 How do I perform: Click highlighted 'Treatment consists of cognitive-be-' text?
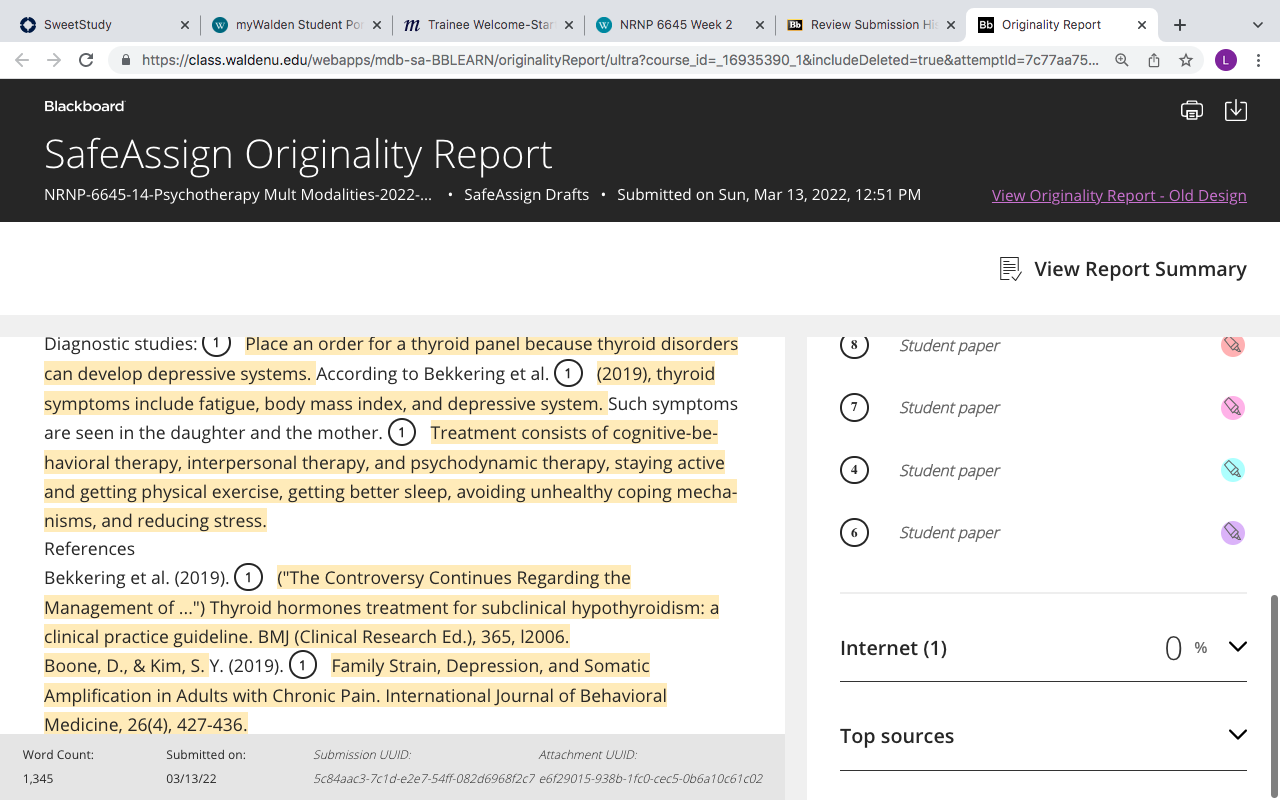[574, 432]
